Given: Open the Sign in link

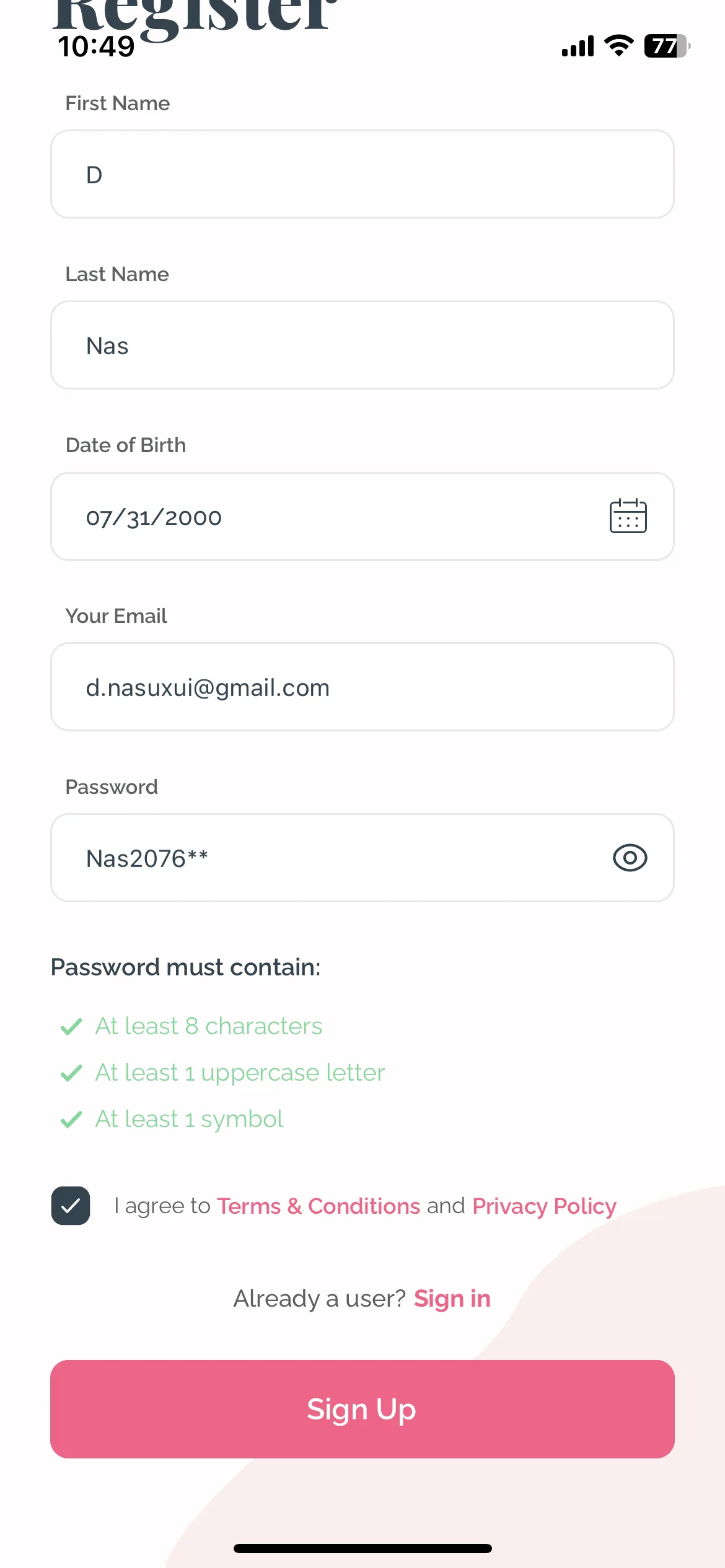Looking at the screenshot, I should point(452,1298).
